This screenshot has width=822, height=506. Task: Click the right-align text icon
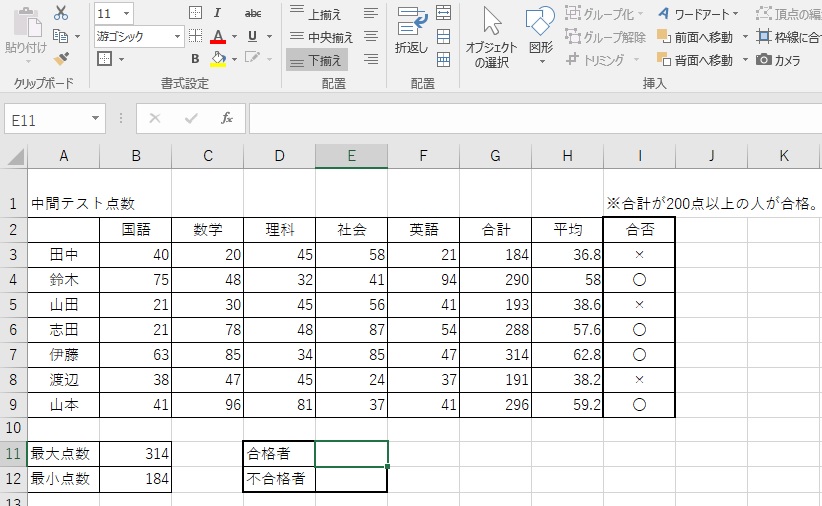(371, 59)
